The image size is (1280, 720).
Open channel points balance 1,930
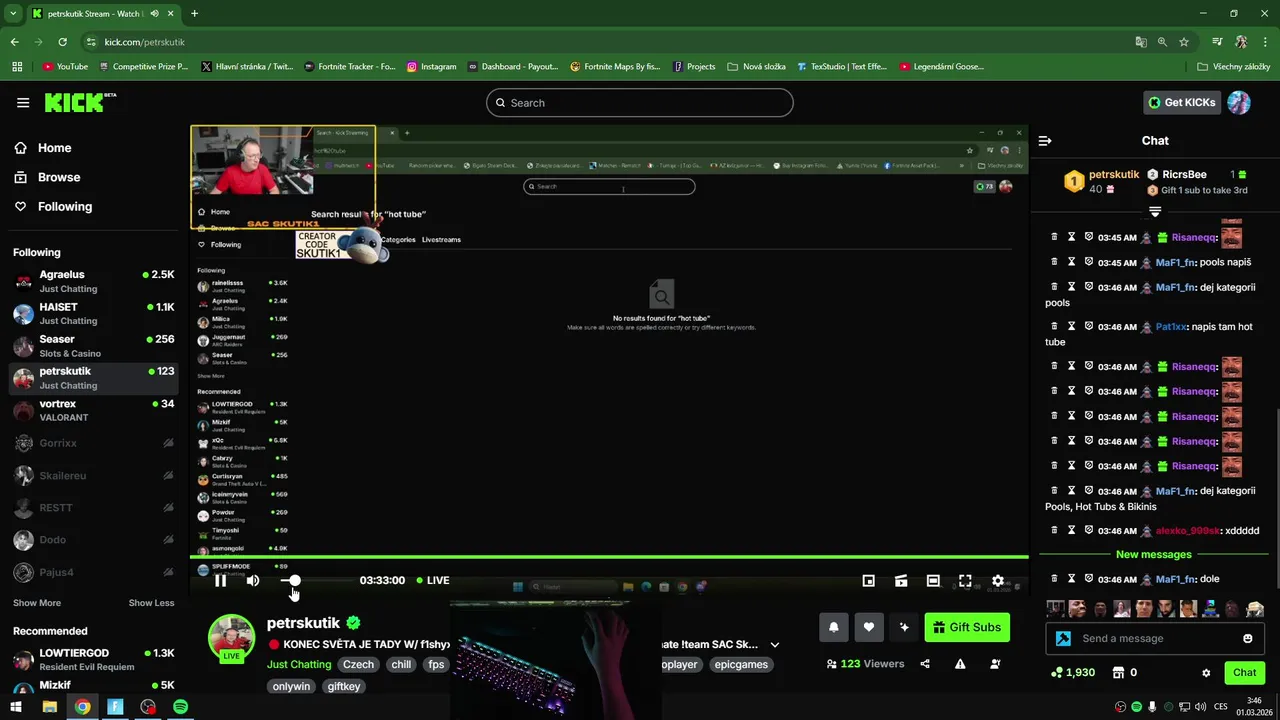[1073, 673]
